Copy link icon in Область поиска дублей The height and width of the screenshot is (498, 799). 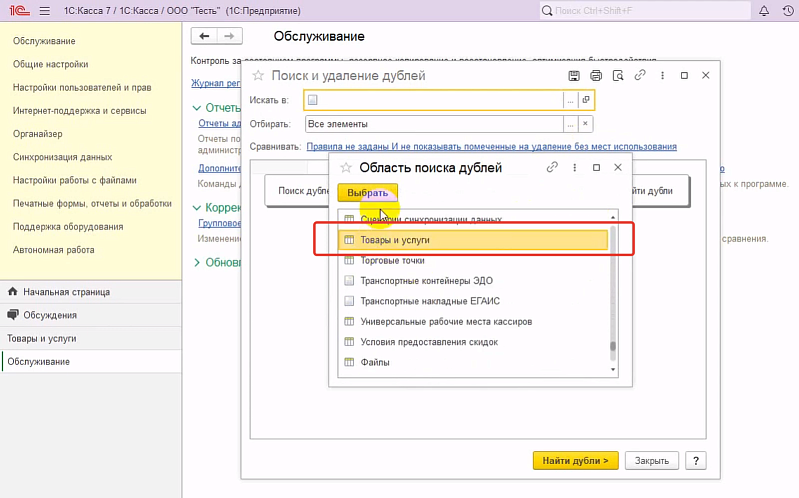coord(551,168)
